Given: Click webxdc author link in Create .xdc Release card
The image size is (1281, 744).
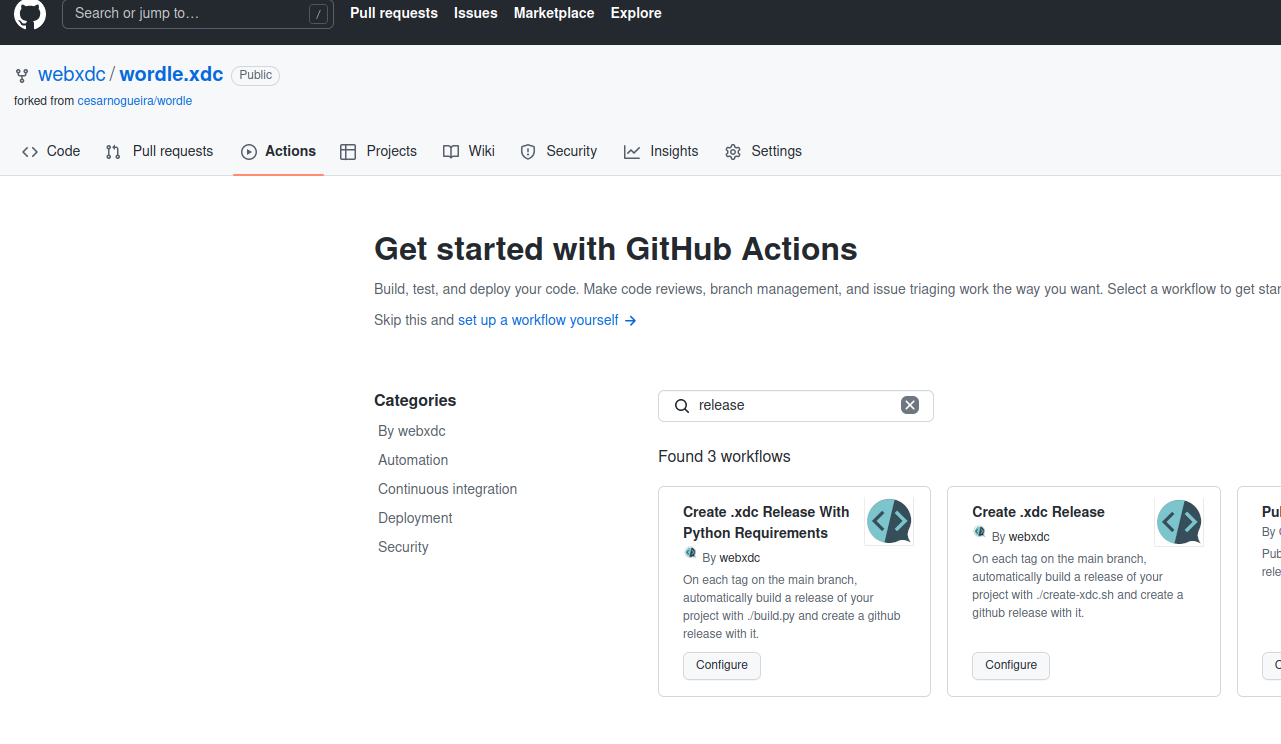Looking at the screenshot, I should (1029, 537).
